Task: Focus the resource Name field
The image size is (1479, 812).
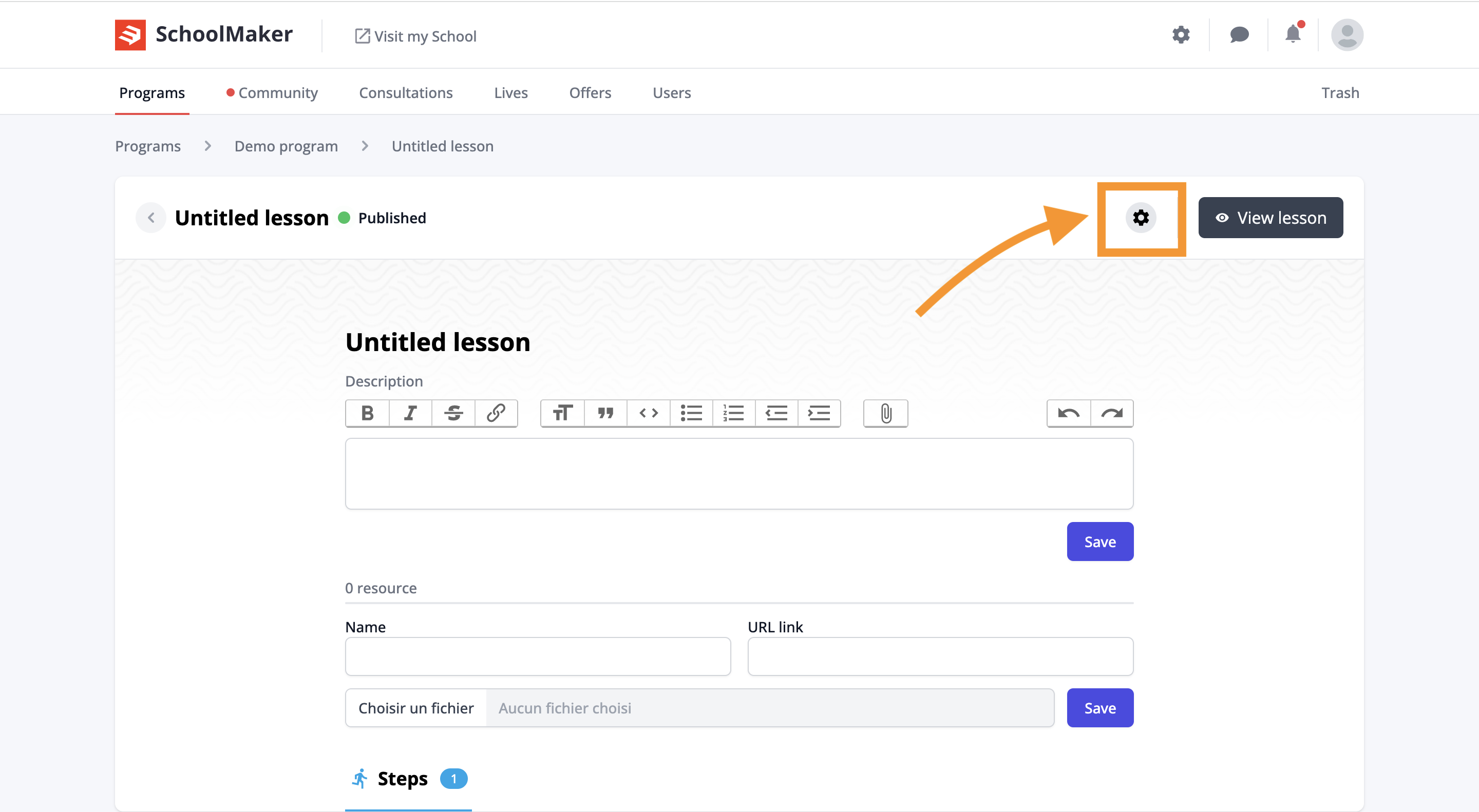Action: pos(538,656)
